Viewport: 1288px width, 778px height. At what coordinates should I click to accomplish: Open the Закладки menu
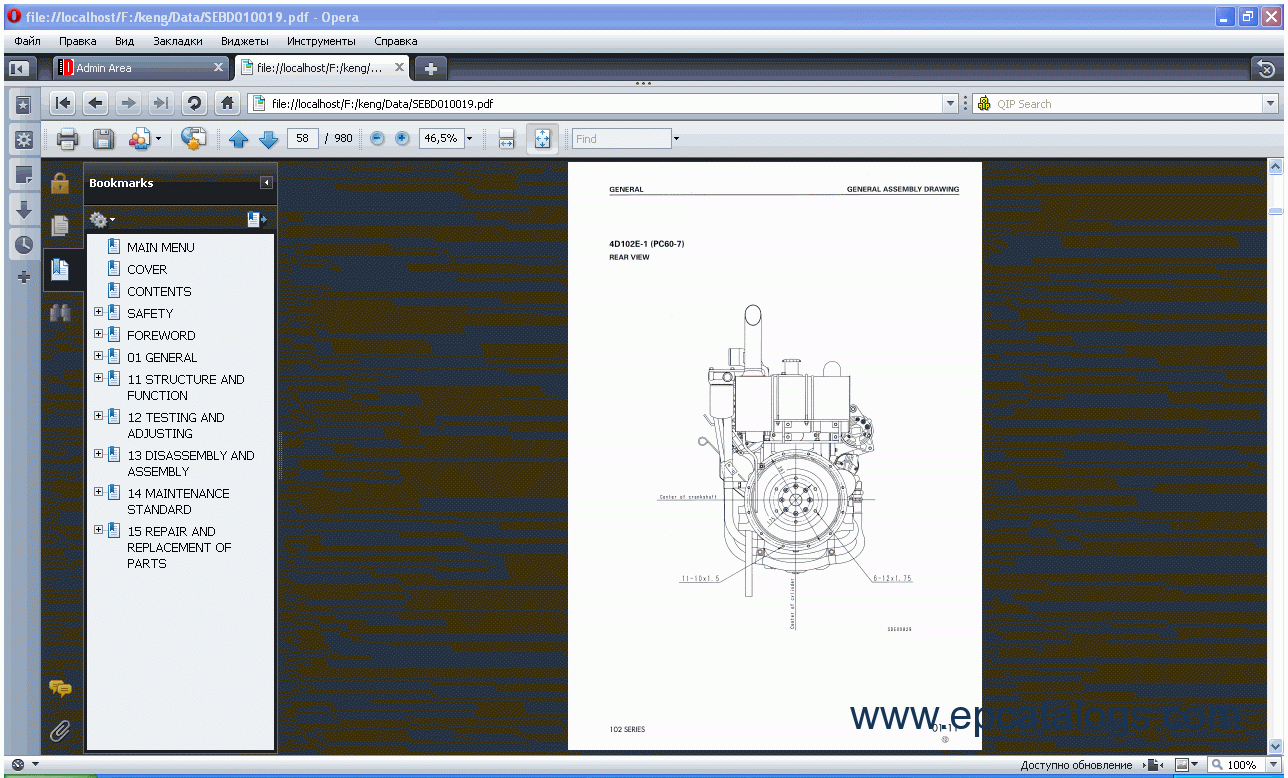click(178, 41)
